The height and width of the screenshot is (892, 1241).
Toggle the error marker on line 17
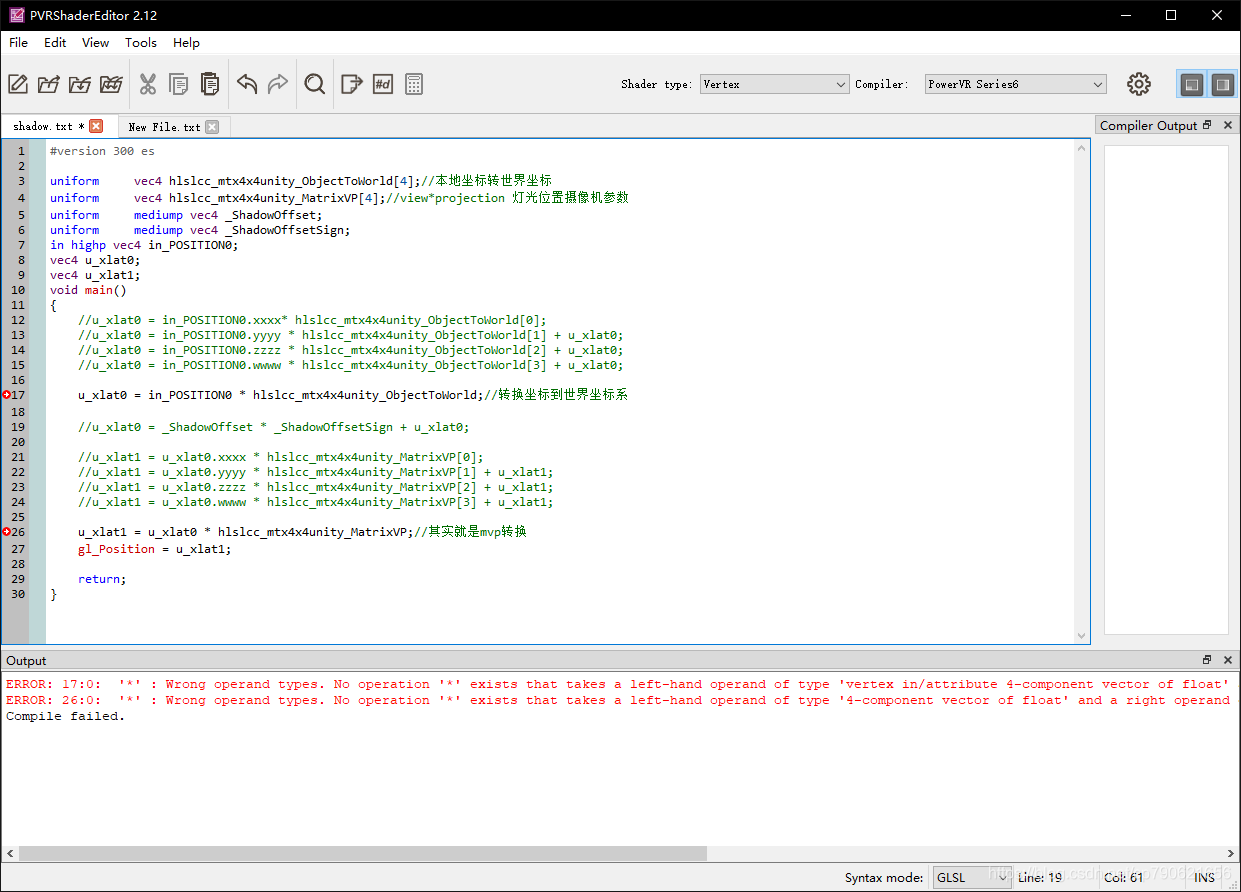pyautogui.click(x=6, y=394)
